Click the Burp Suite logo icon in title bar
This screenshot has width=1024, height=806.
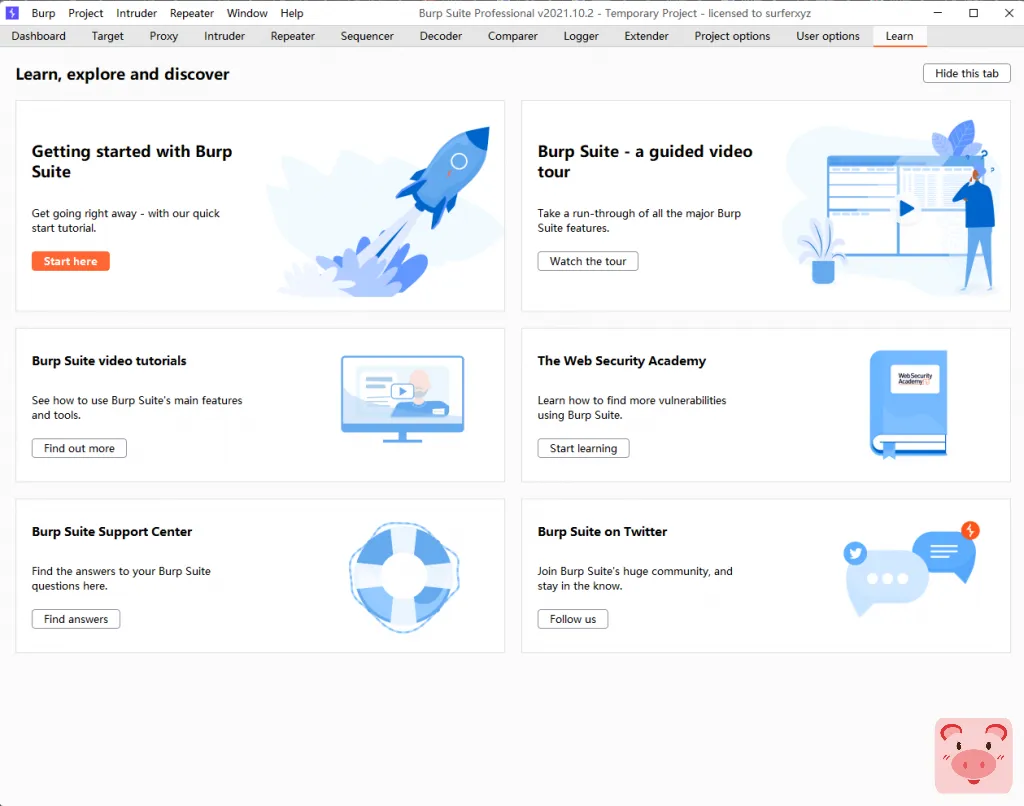(12, 13)
